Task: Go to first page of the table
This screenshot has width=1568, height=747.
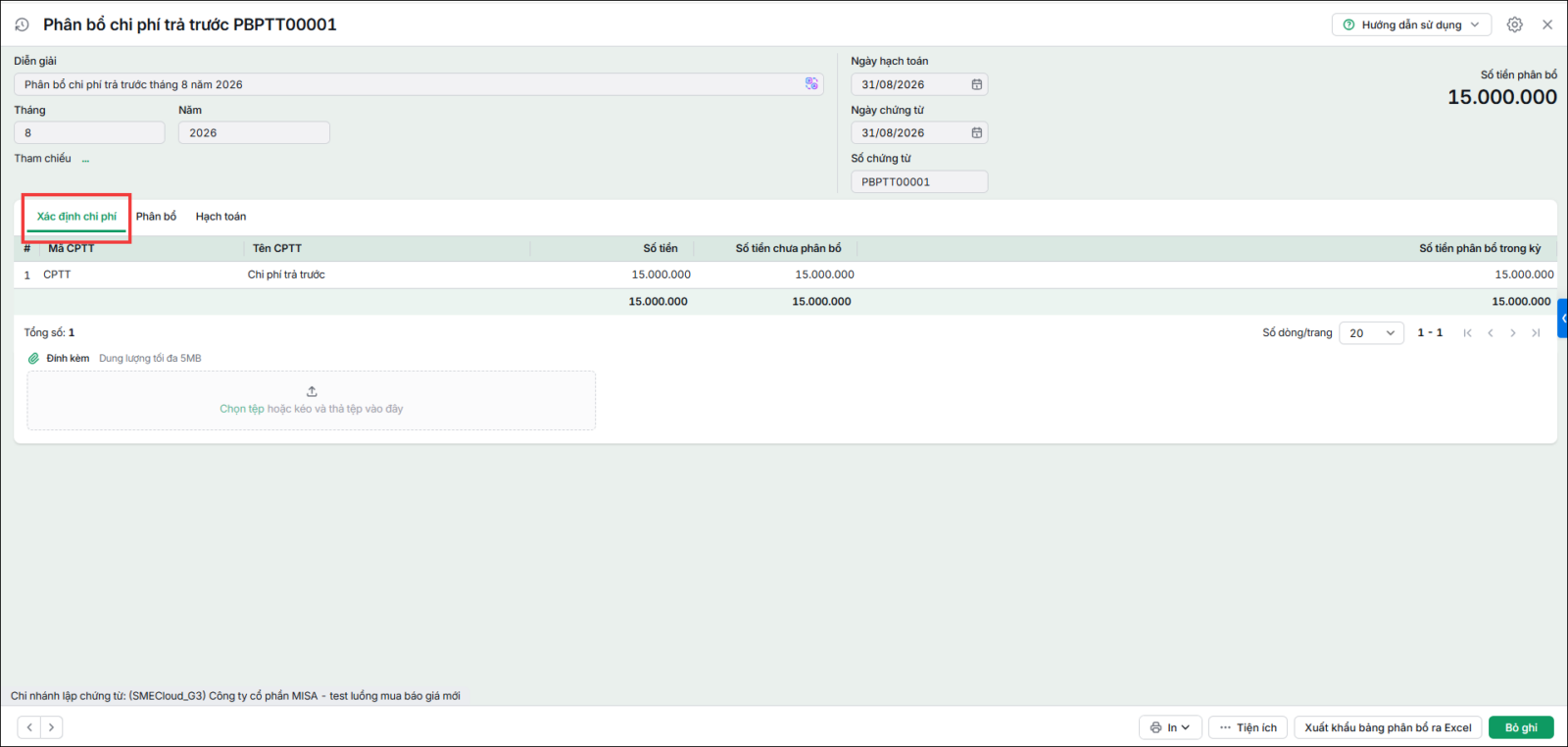Action: [x=1467, y=333]
